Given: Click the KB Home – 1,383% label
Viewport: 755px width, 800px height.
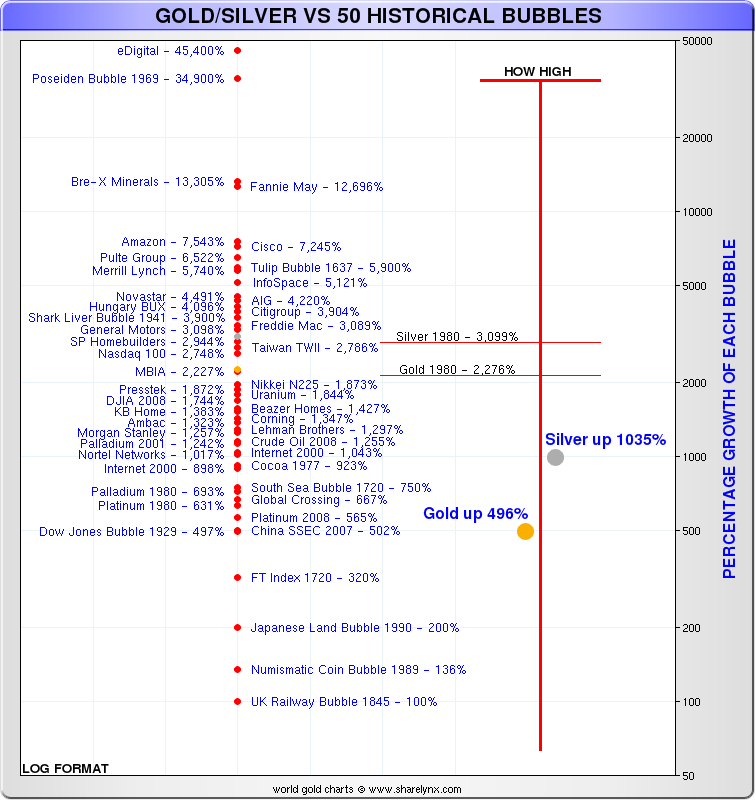Looking at the screenshot, I should point(169,412).
